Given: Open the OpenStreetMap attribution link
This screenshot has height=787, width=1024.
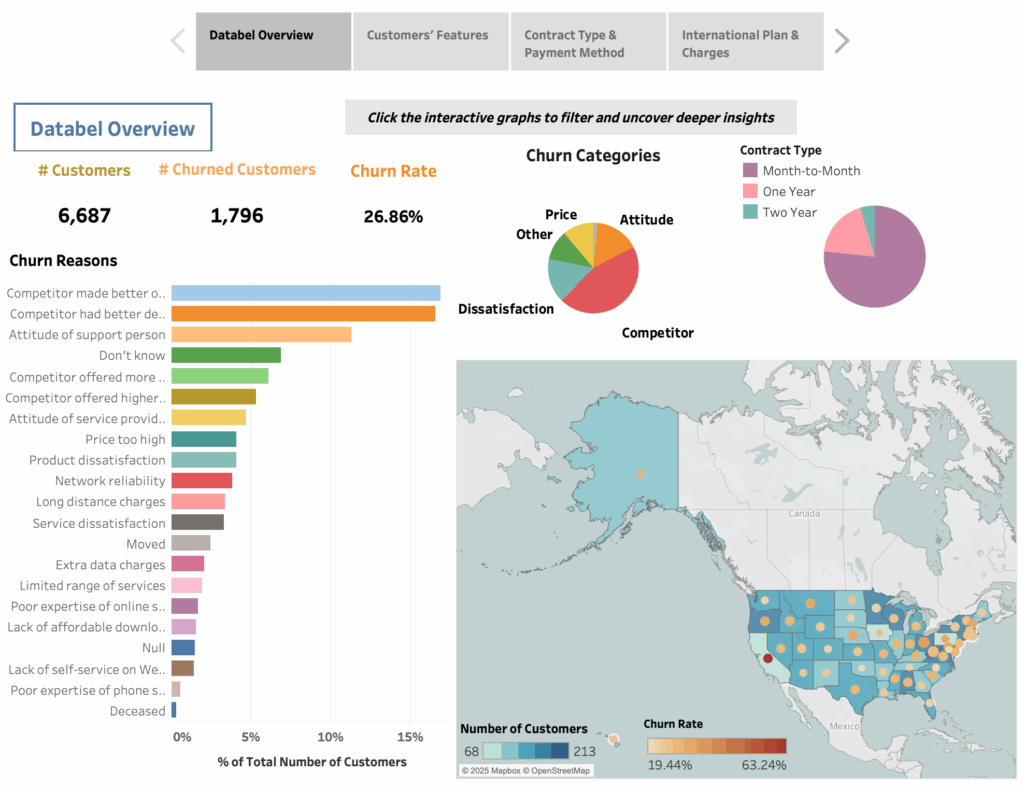Looking at the screenshot, I should (557, 770).
